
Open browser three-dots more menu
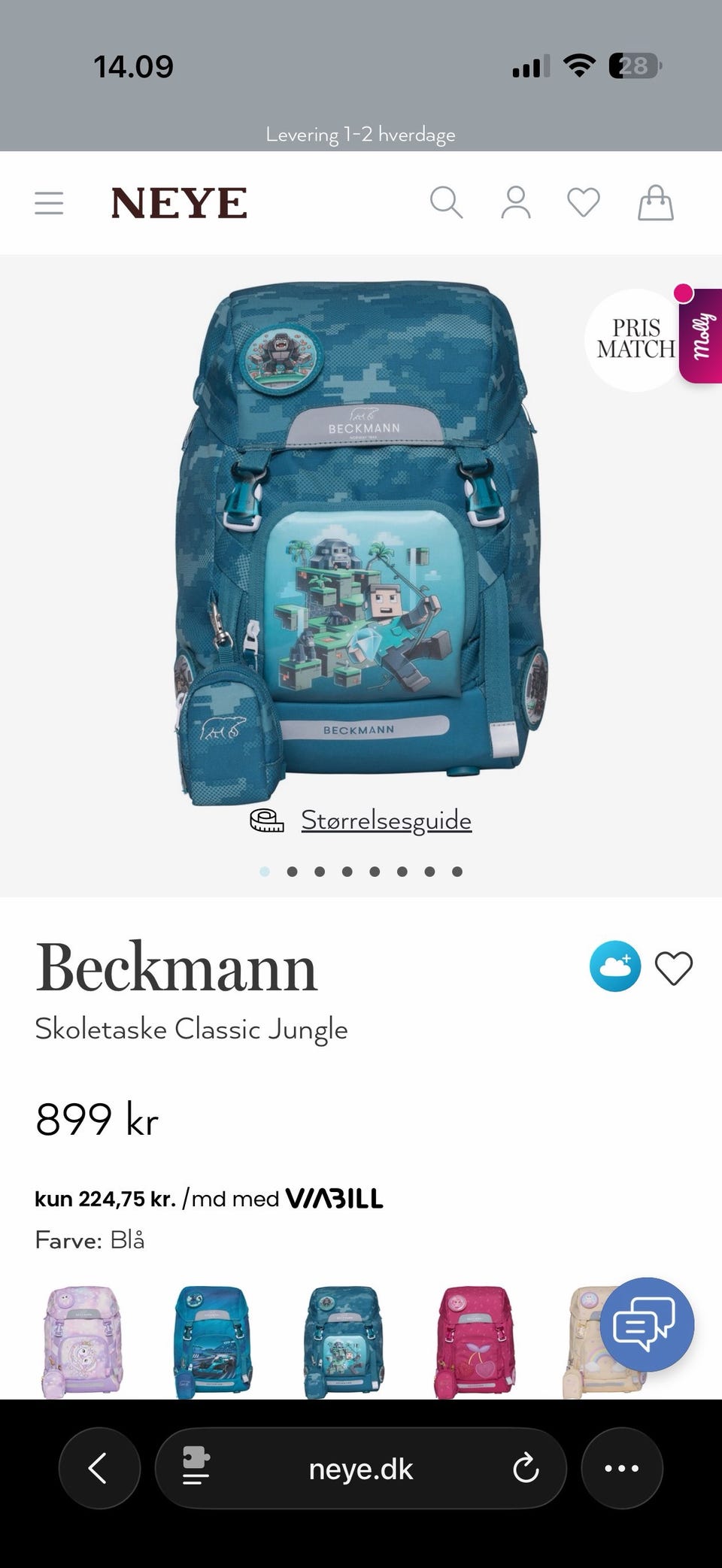pyautogui.click(x=622, y=1468)
